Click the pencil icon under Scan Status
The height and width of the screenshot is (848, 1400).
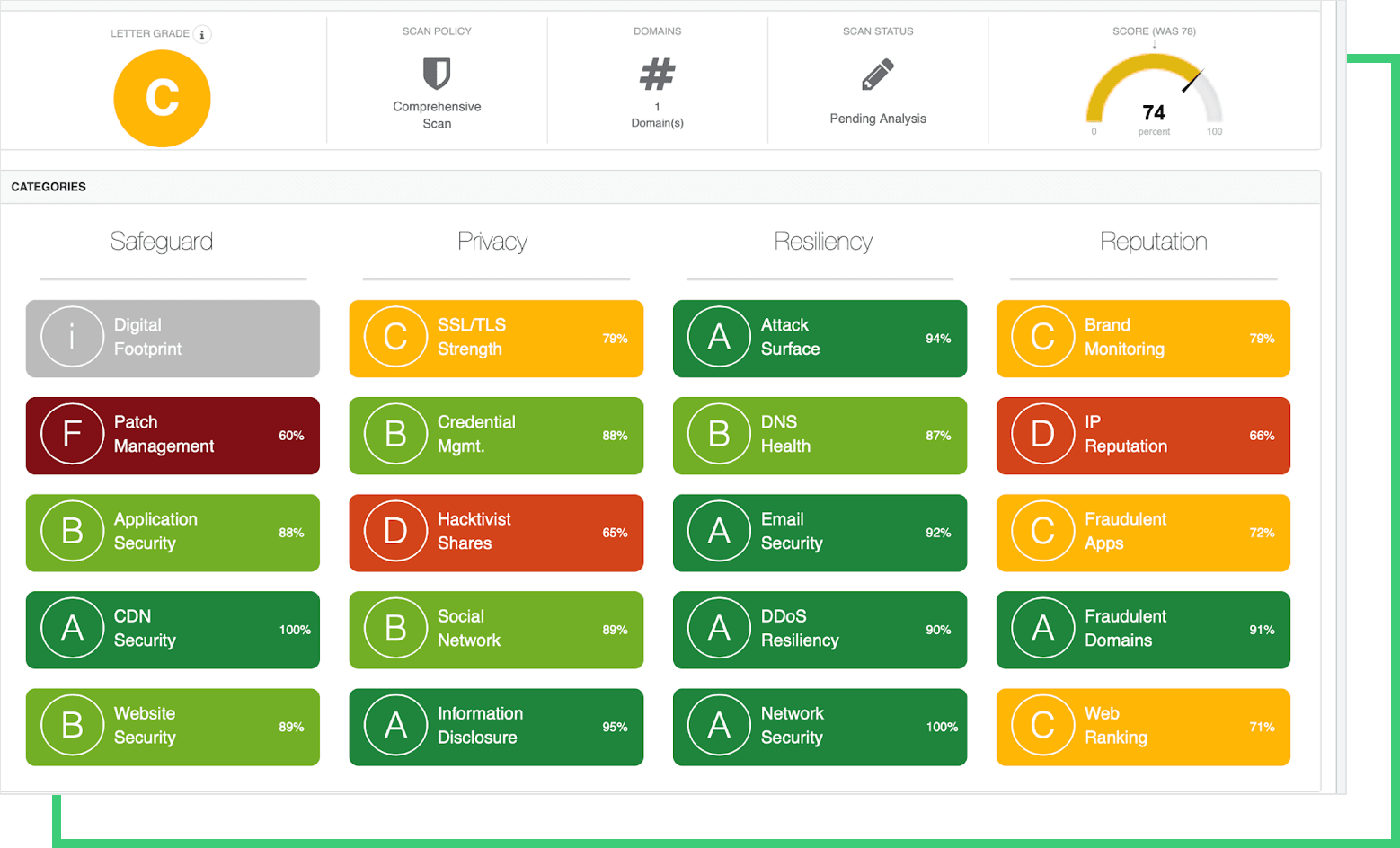tap(877, 75)
